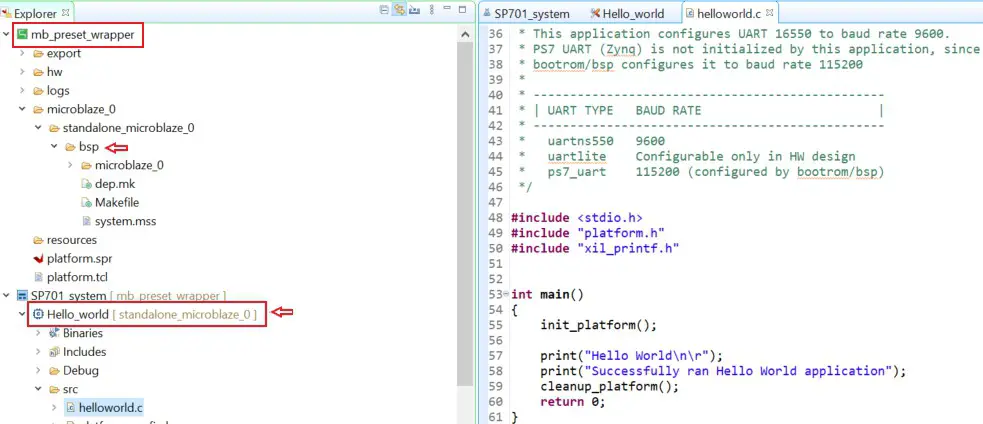Select the helloworld.c editor tab
Image resolution: width=983 pixels, height=424 pixels.
point(728,13)
